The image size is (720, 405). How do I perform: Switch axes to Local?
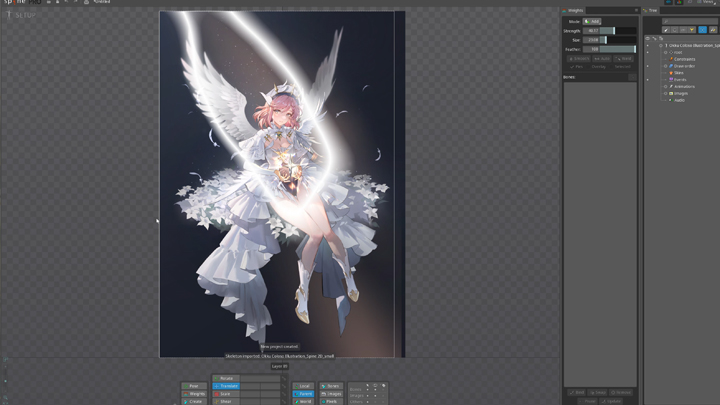coord(304,386)
